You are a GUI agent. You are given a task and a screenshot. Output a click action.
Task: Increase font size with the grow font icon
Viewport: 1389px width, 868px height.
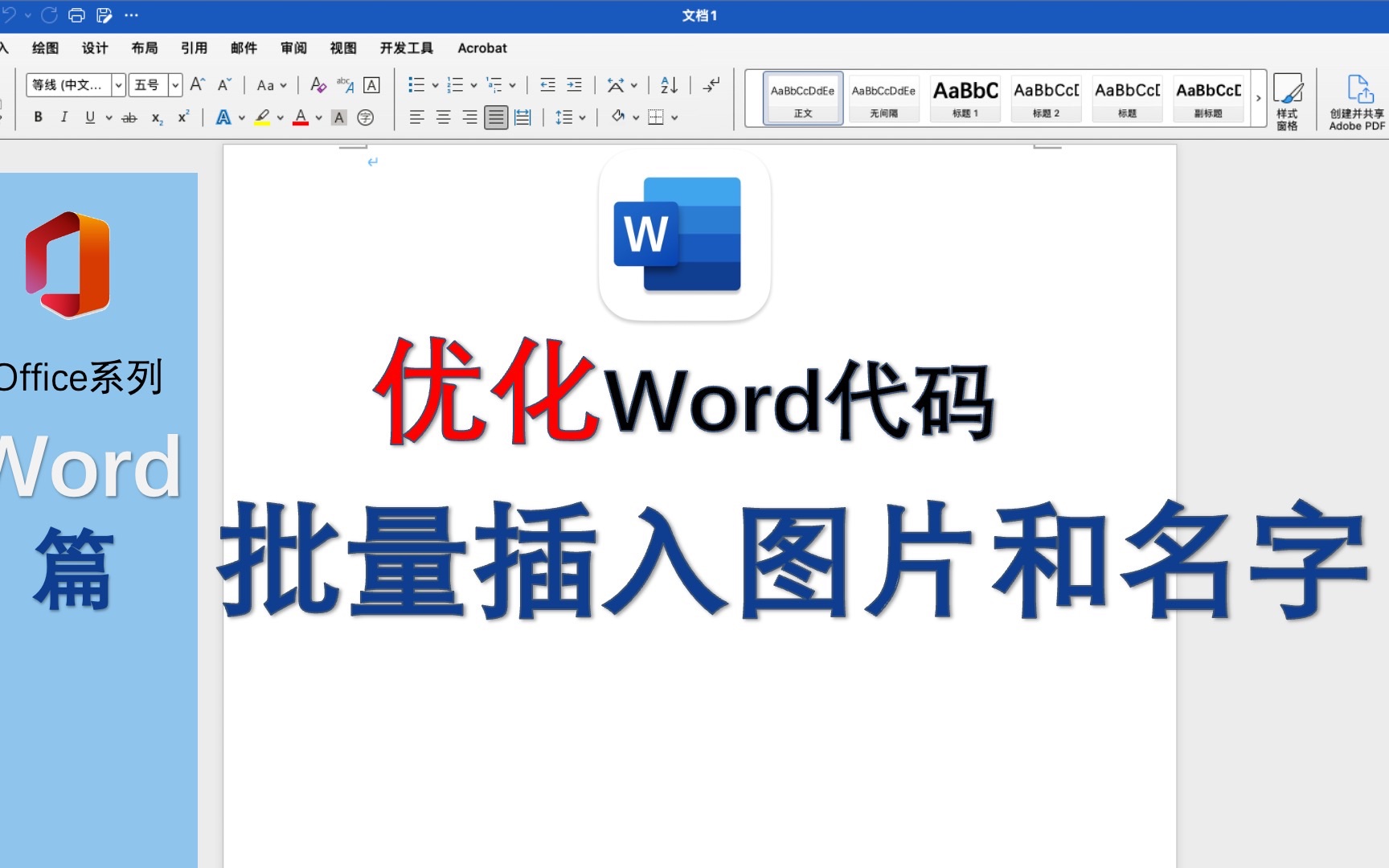198,84
